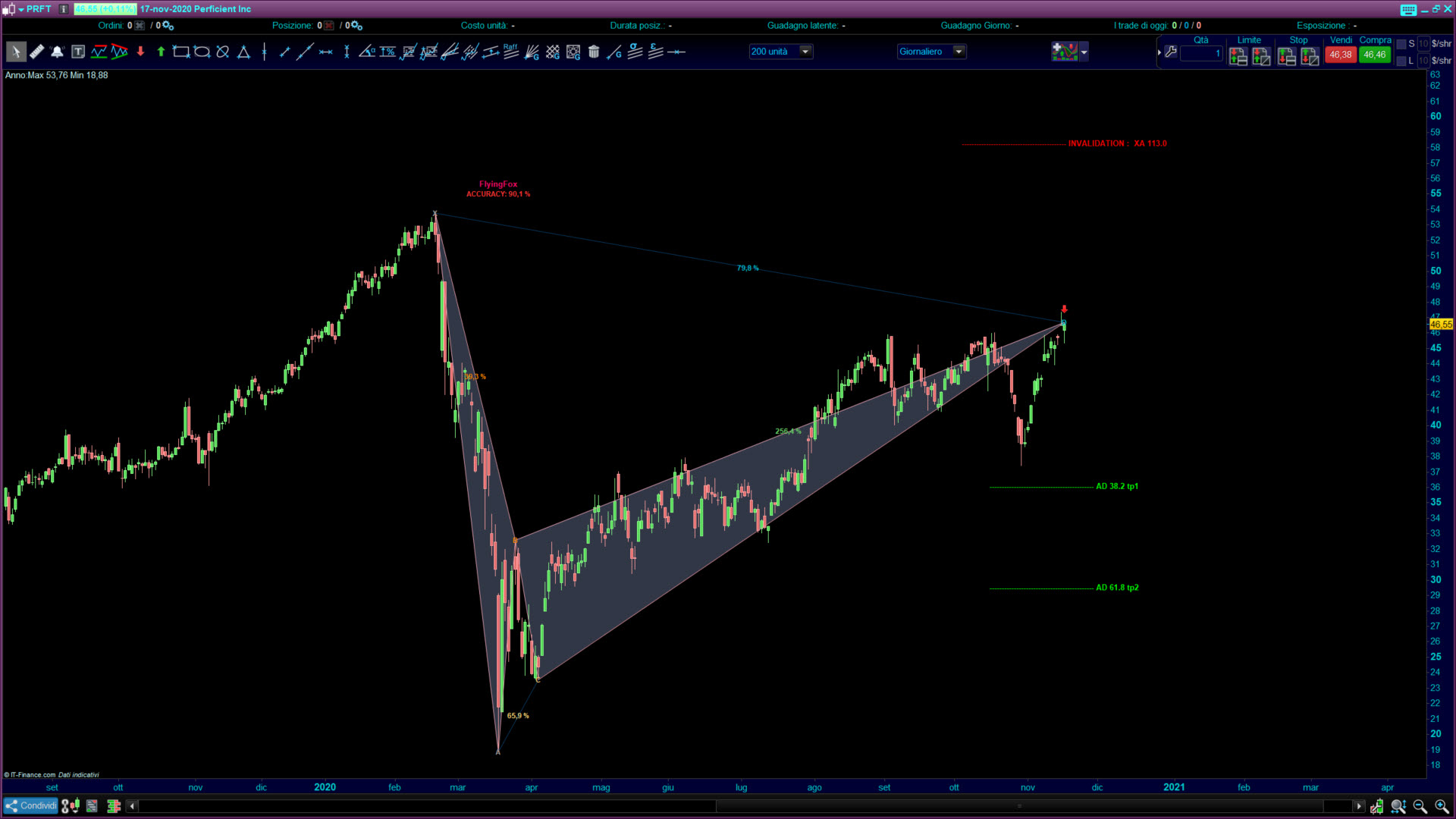Click the Qtà quantity input field
1456x819 pixels.
1201,53
